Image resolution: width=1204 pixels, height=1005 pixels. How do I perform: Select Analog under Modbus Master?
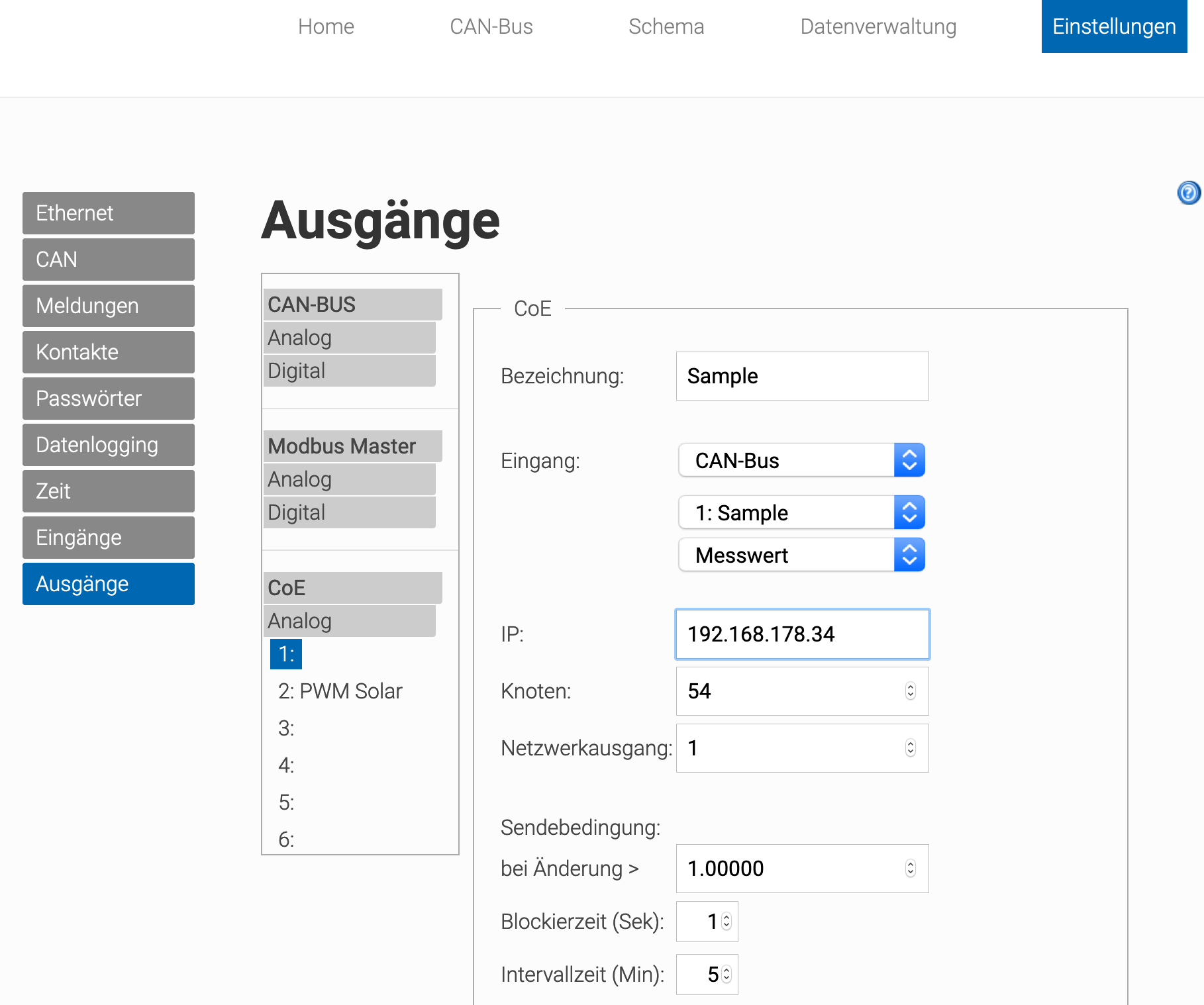tap(349, 479)
